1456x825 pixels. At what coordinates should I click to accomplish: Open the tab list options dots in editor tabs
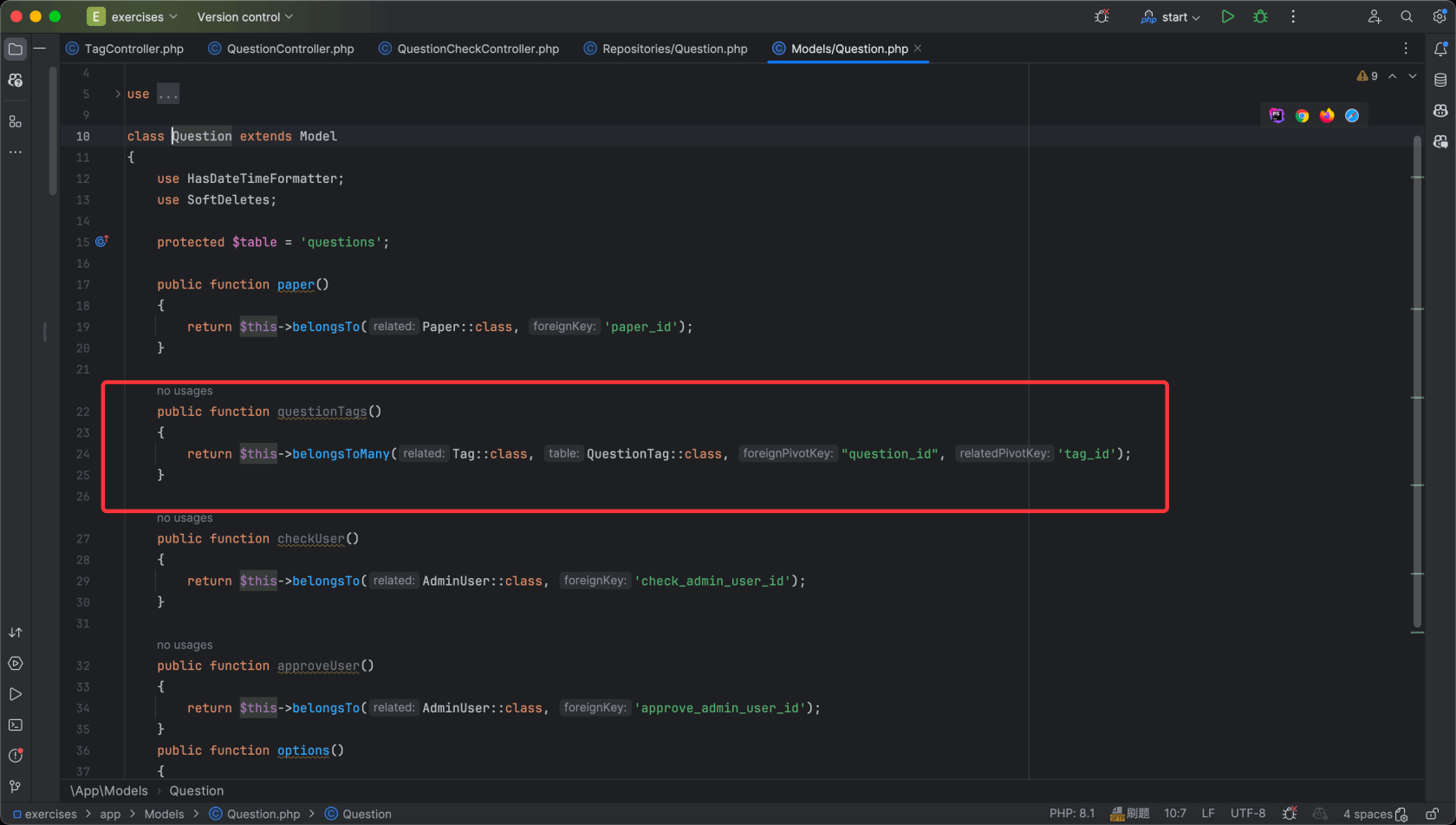pyautogui.click(x=1406, y=49)
